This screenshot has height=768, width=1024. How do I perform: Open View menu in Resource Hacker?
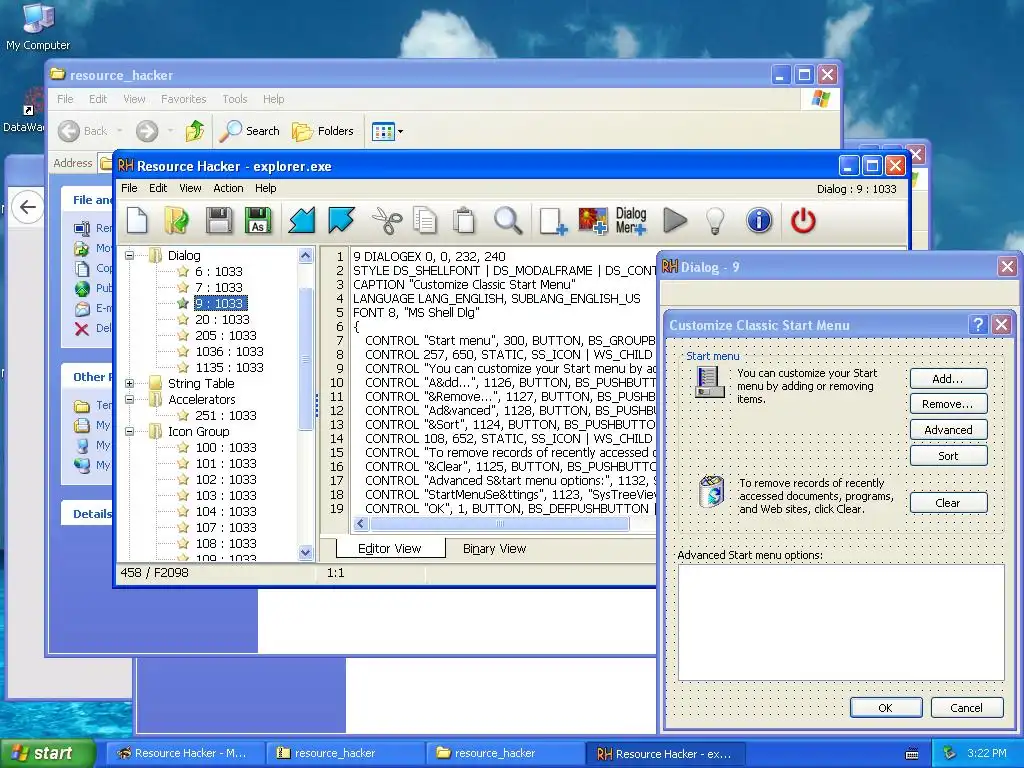pos(190,188)
